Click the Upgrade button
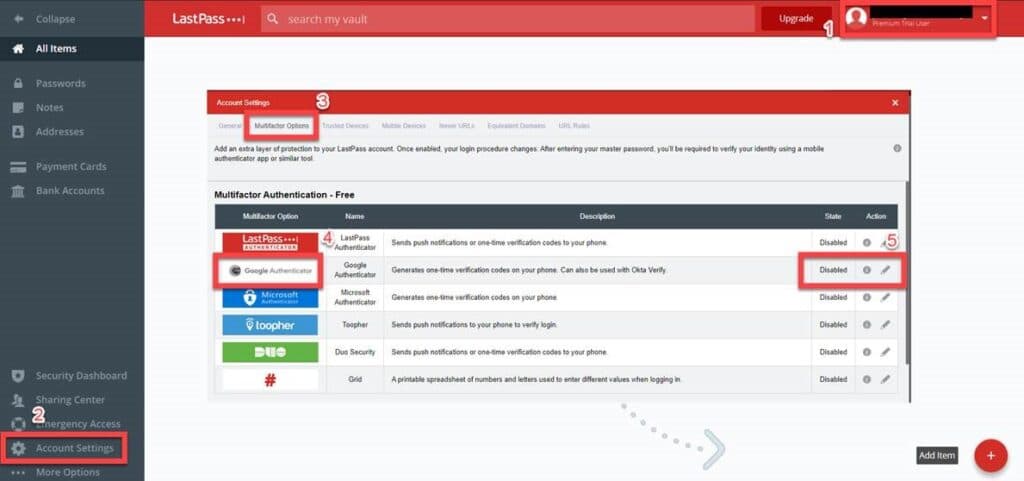The image size is (1024, 481). pyautogui.click(x=796, y=19)
